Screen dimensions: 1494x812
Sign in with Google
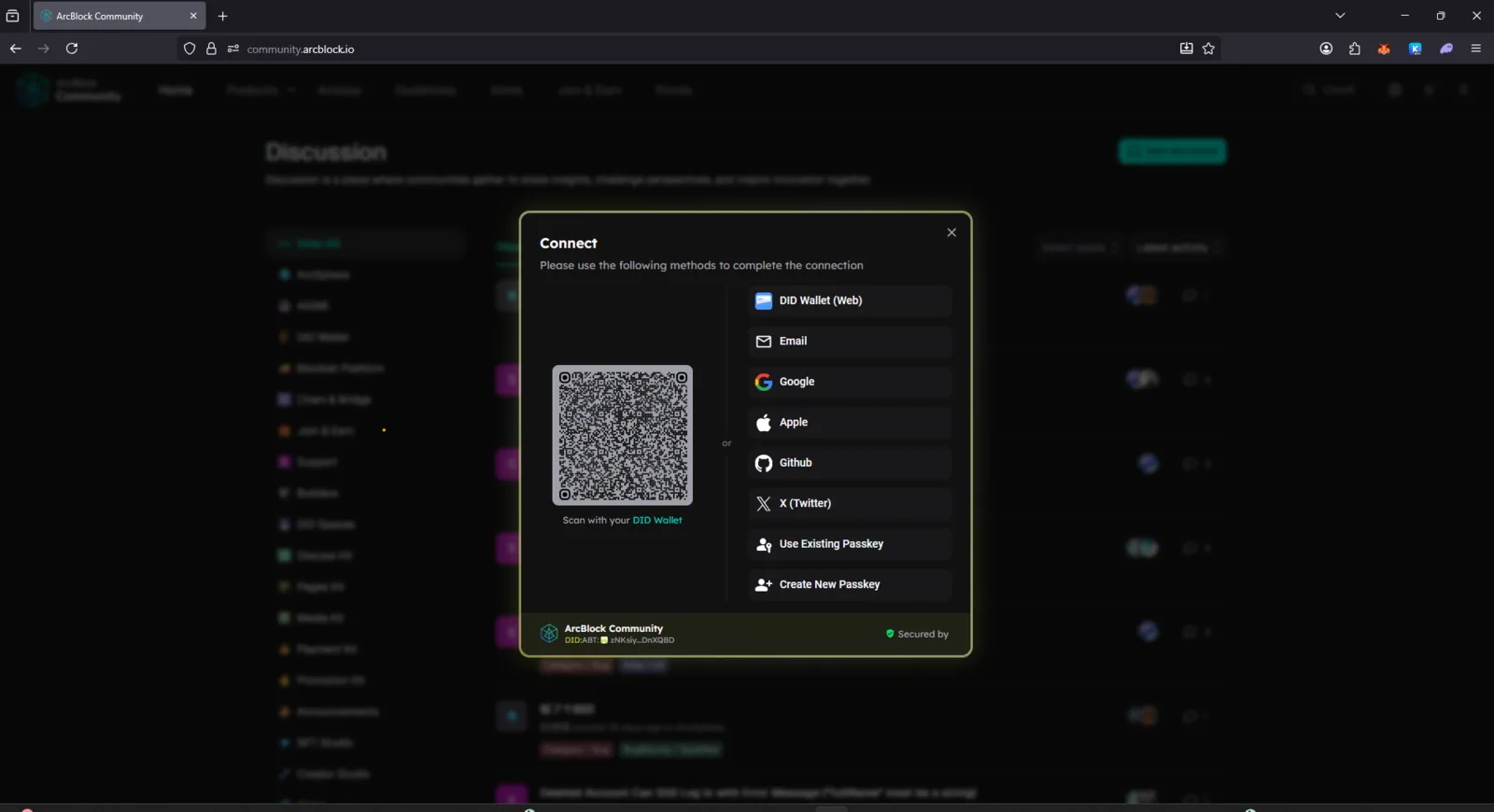[x=850, y=382]
